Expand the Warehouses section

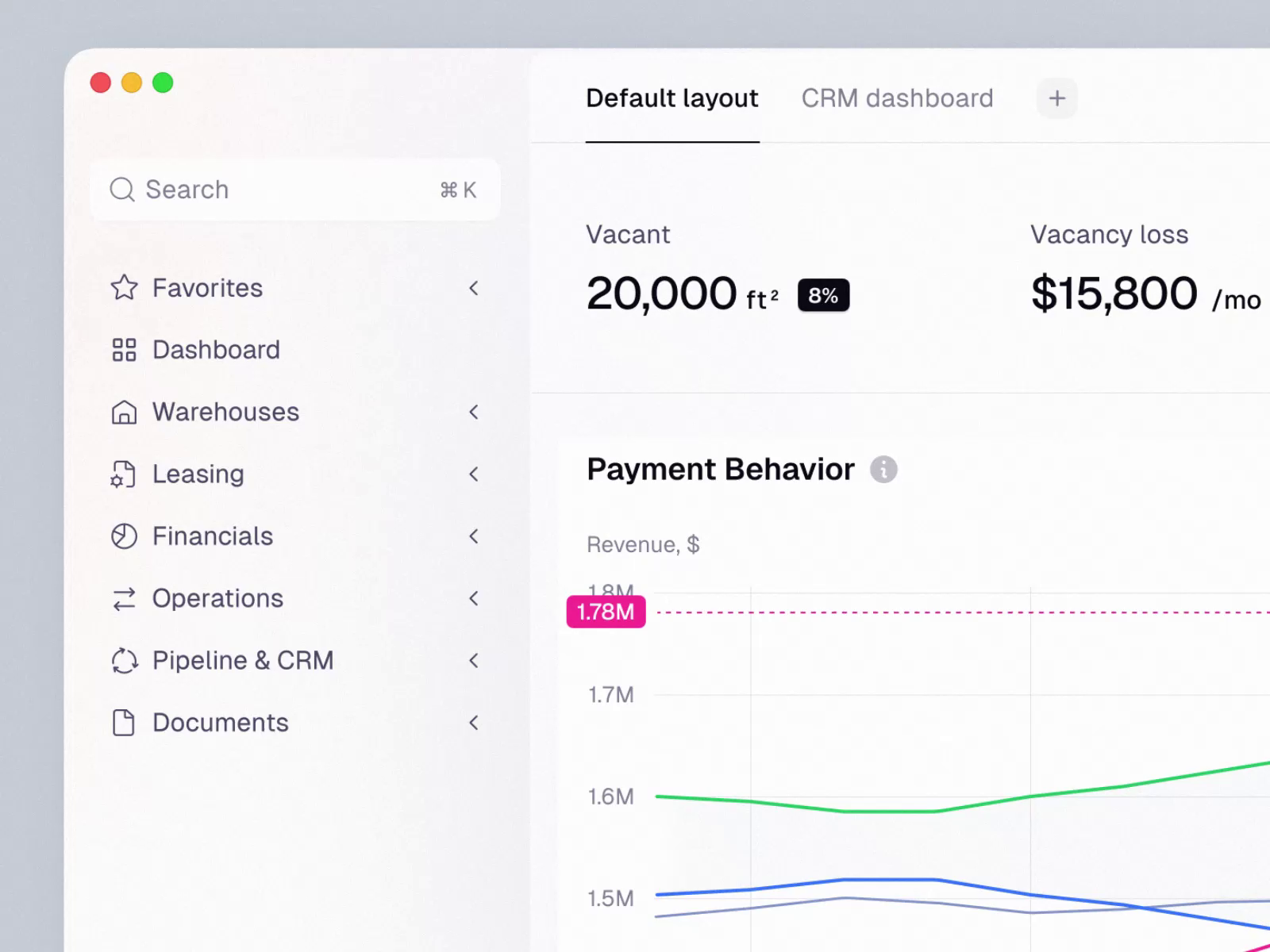tap(474, 412)
